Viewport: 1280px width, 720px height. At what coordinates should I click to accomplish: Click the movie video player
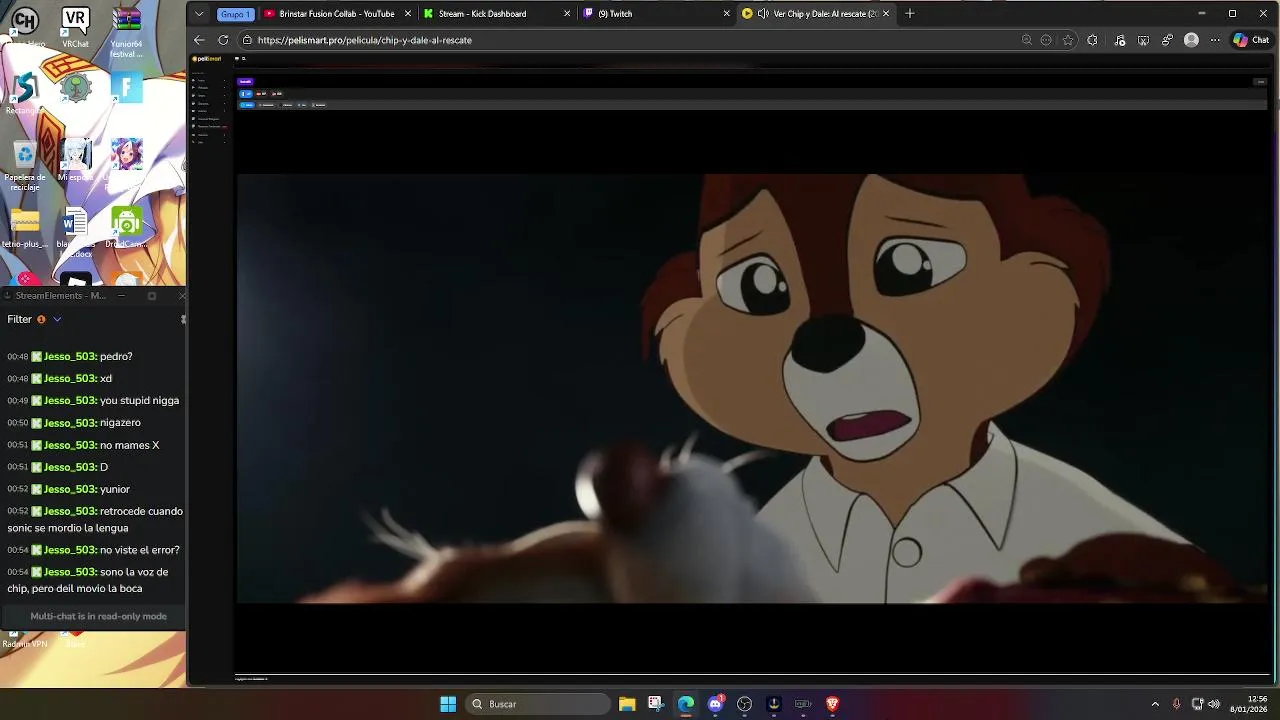coord(752,388)
